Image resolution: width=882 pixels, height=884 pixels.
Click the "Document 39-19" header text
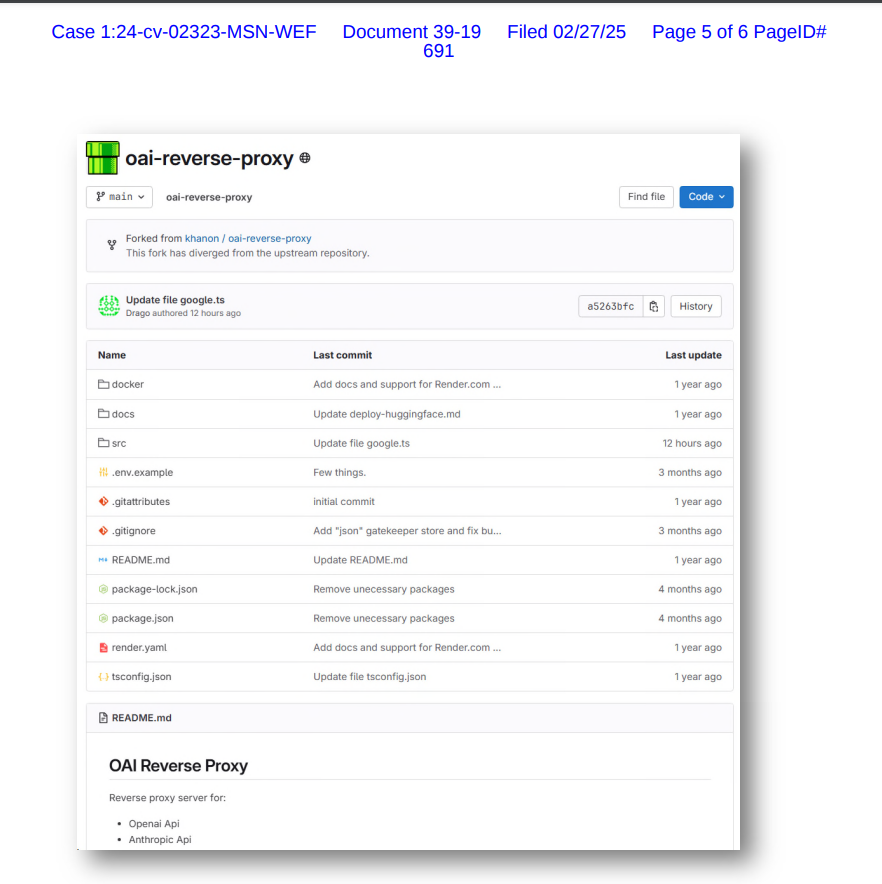(x=412, y=32)
